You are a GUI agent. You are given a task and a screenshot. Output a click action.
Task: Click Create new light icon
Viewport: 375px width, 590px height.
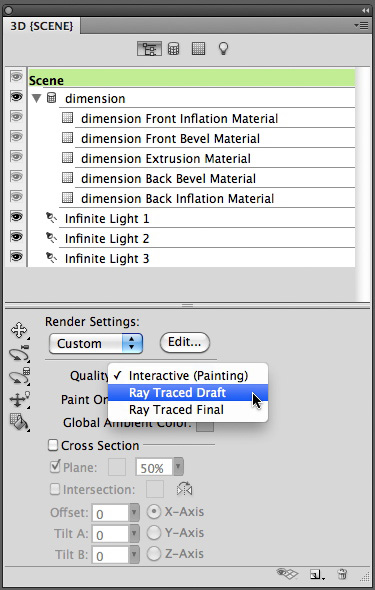(316, 575)
